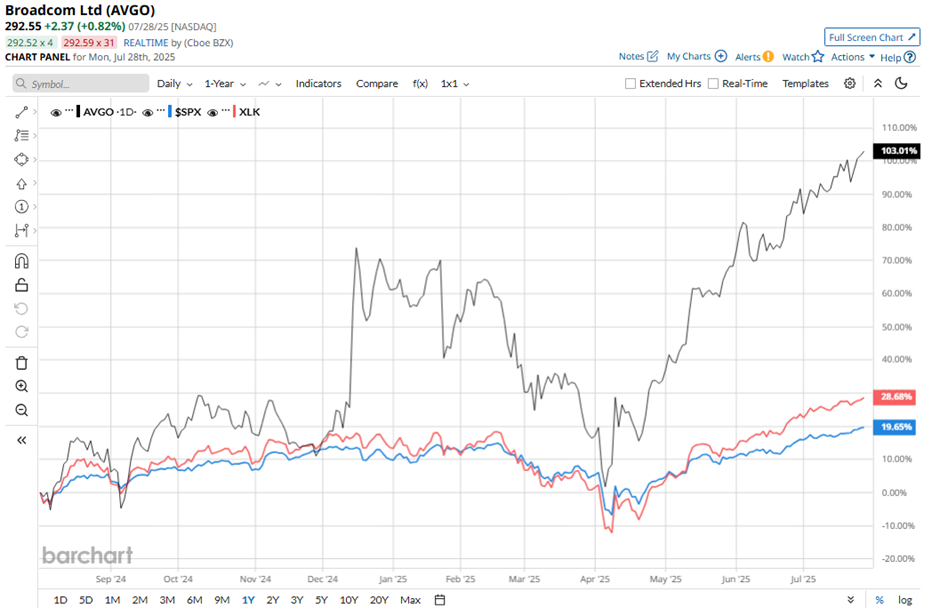Screen dimensions: 940x608
Task: Expand the bottom double-chevron panel
Action: [x=851, y=600]
